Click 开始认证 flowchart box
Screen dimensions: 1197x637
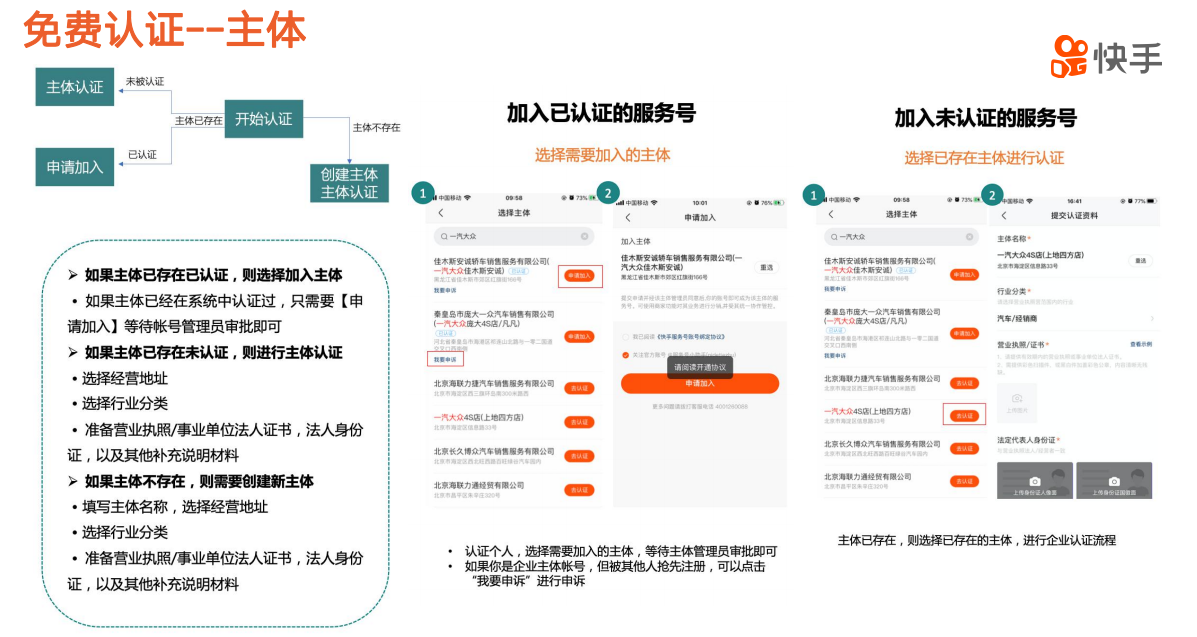[x=263, y=119]
